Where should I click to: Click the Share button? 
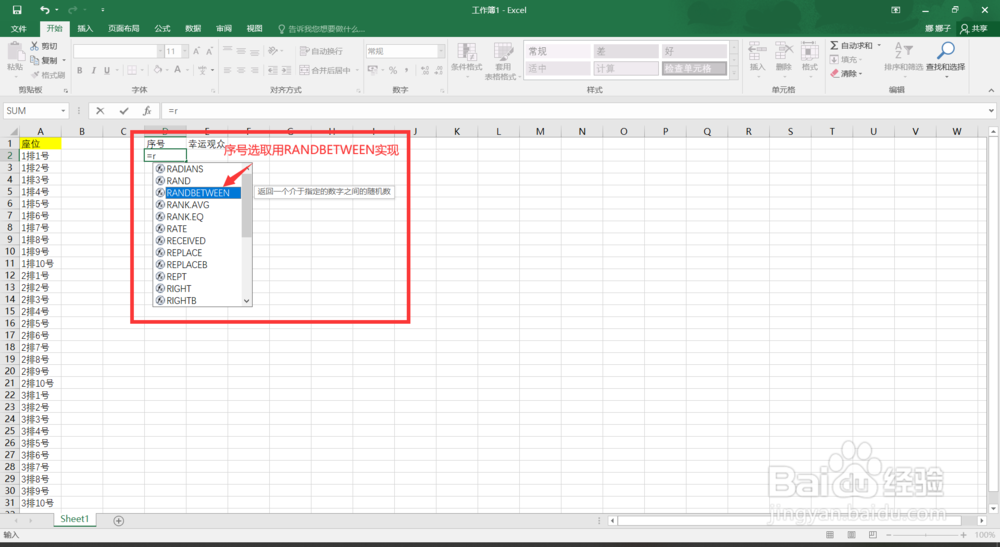click(974, 29)
